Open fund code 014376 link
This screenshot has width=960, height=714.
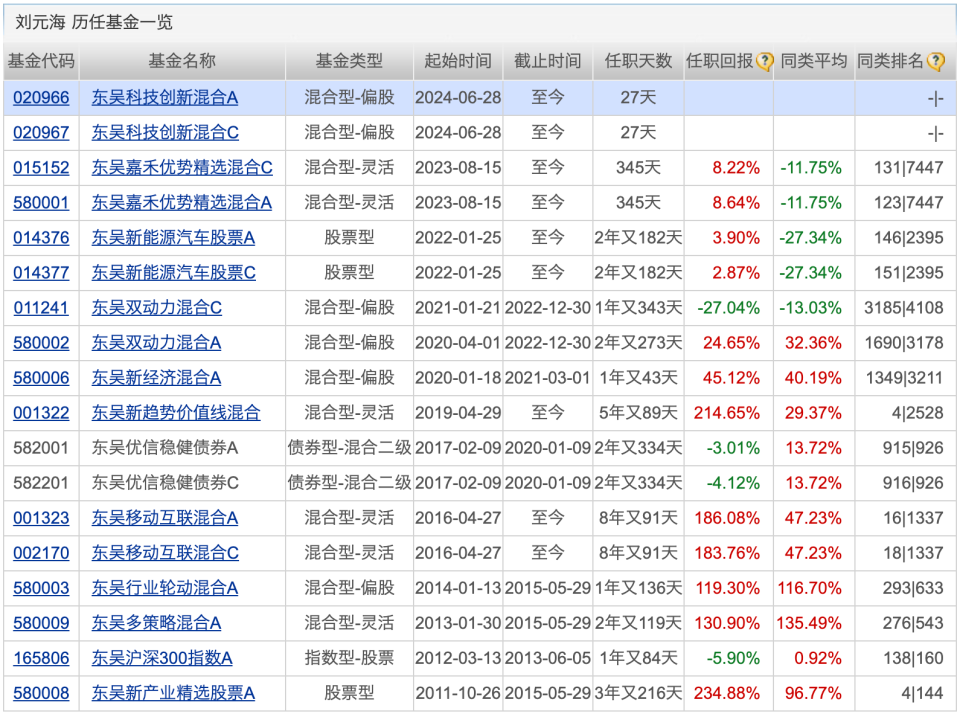pos(41,238)
